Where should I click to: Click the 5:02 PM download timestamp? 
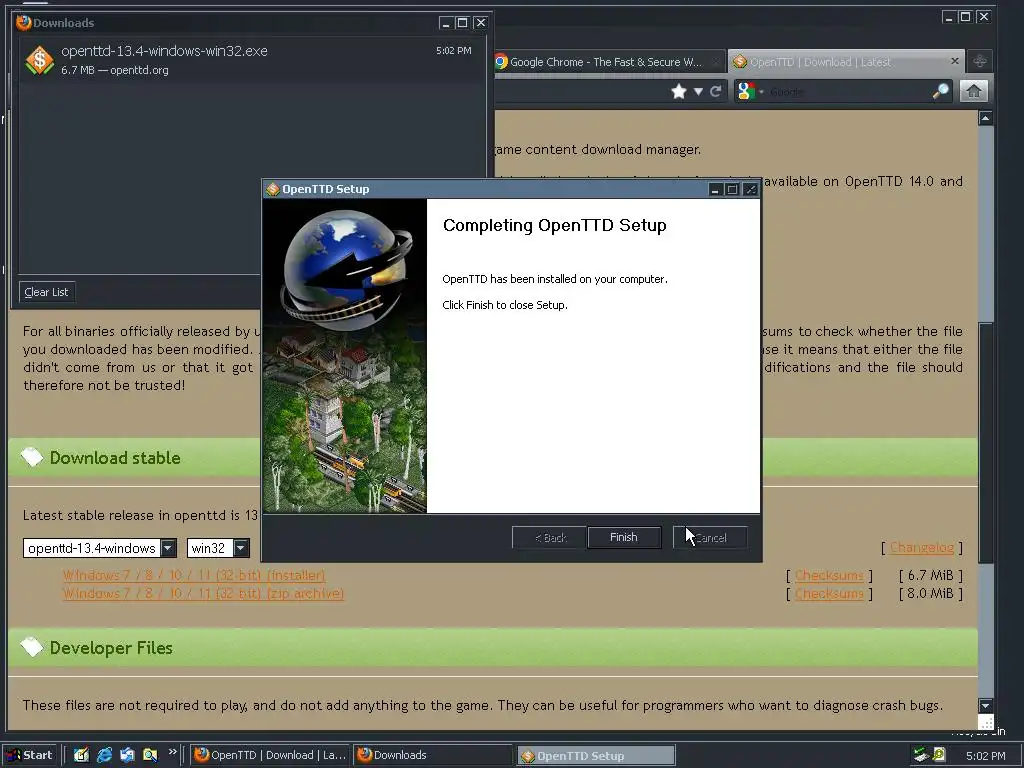click(454, 50)
